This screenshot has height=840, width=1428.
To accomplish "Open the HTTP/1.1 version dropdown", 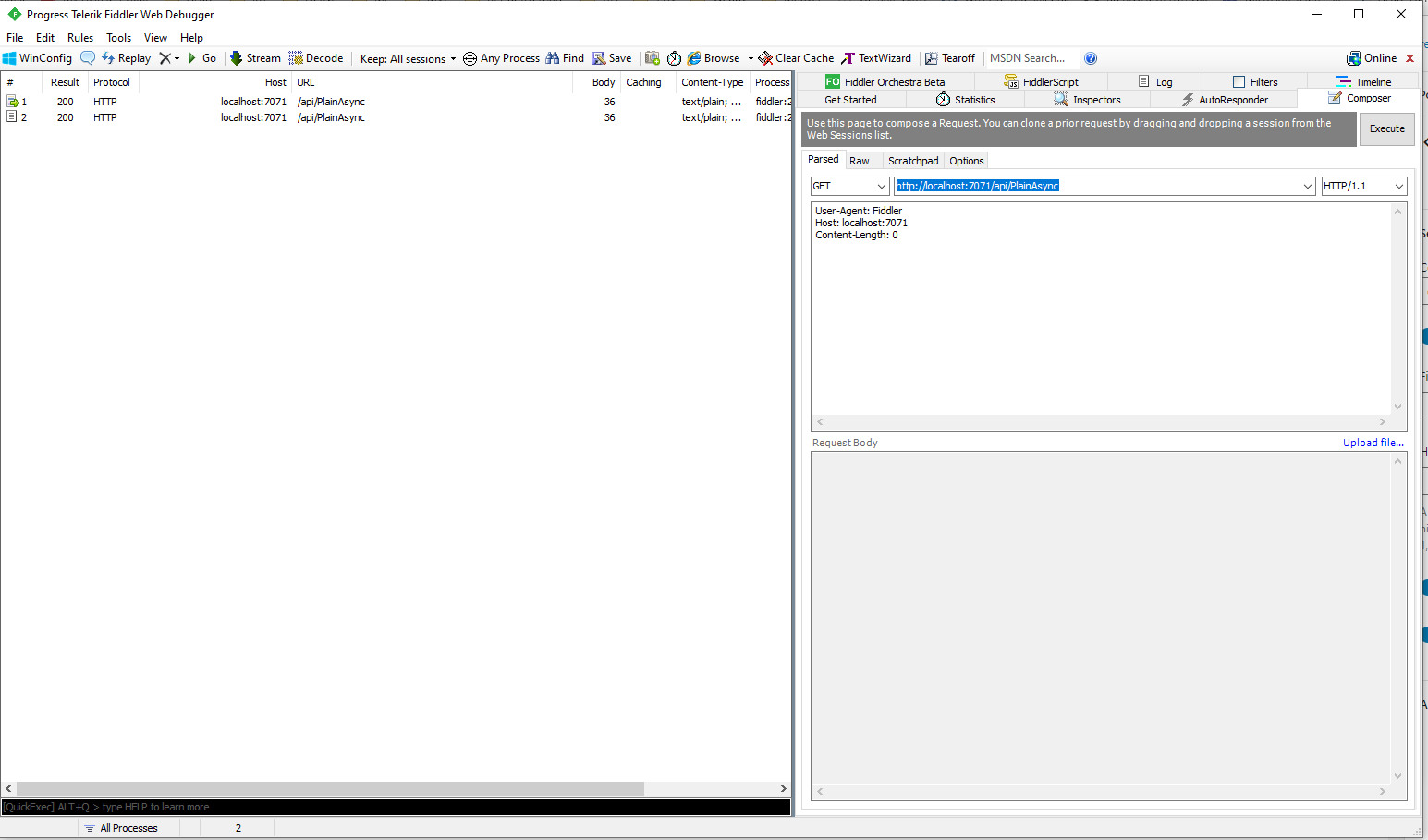I will pos(1398,187).
